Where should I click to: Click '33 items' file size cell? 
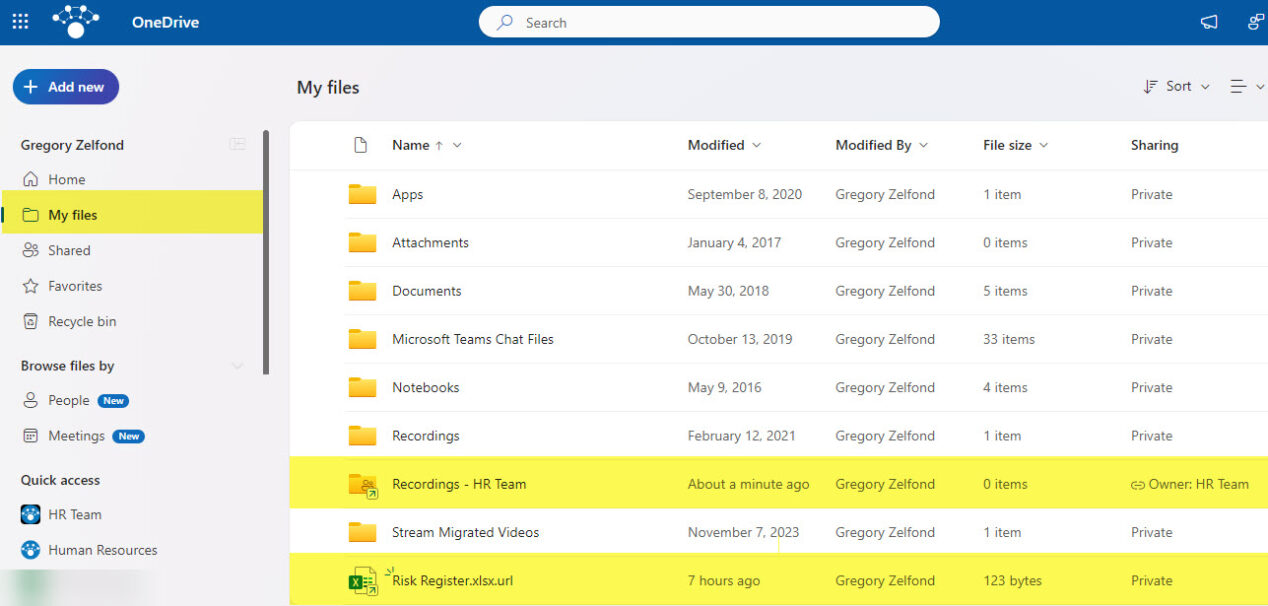[1009, 339]
